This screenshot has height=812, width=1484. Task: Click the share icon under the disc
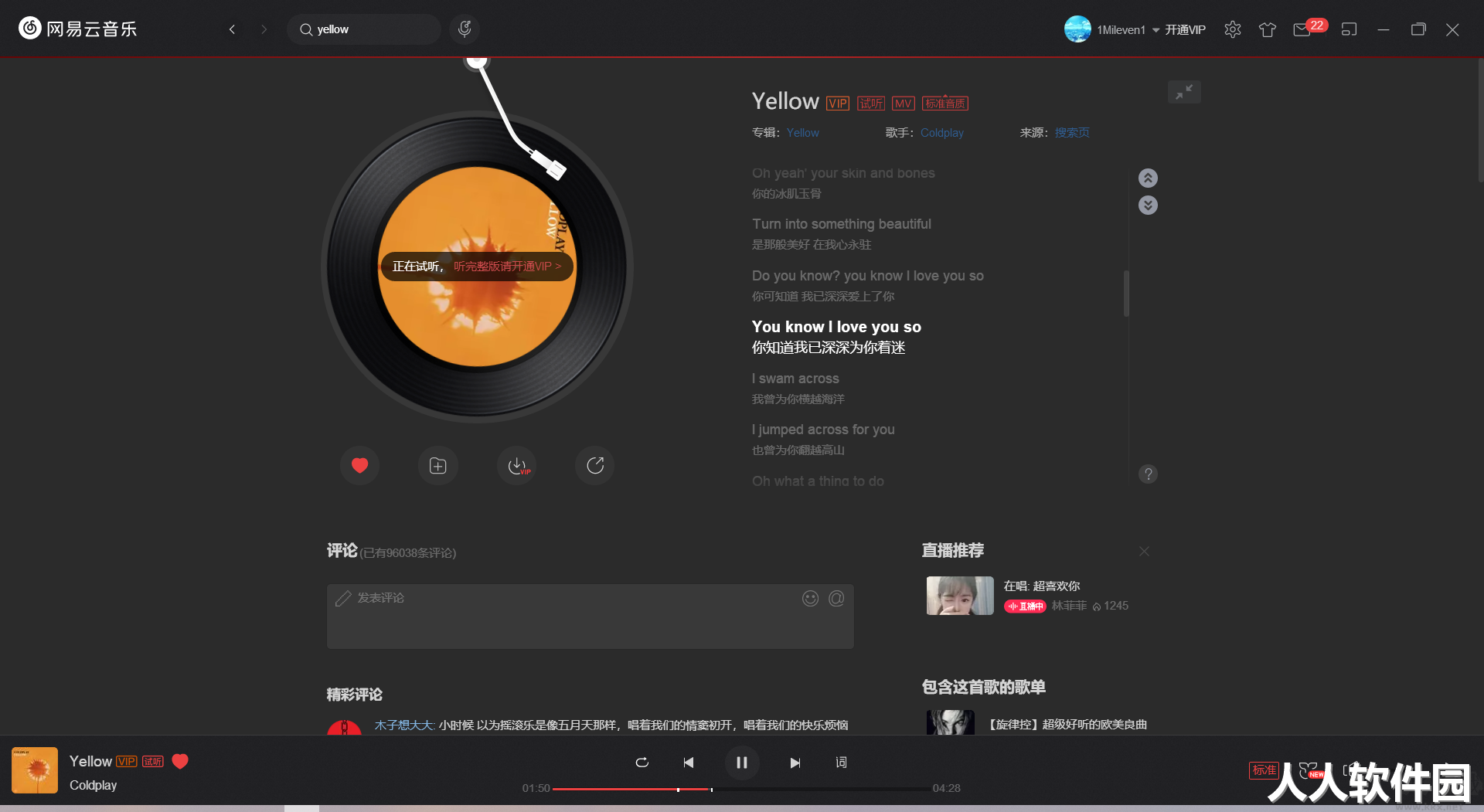(x=595, y=465)
